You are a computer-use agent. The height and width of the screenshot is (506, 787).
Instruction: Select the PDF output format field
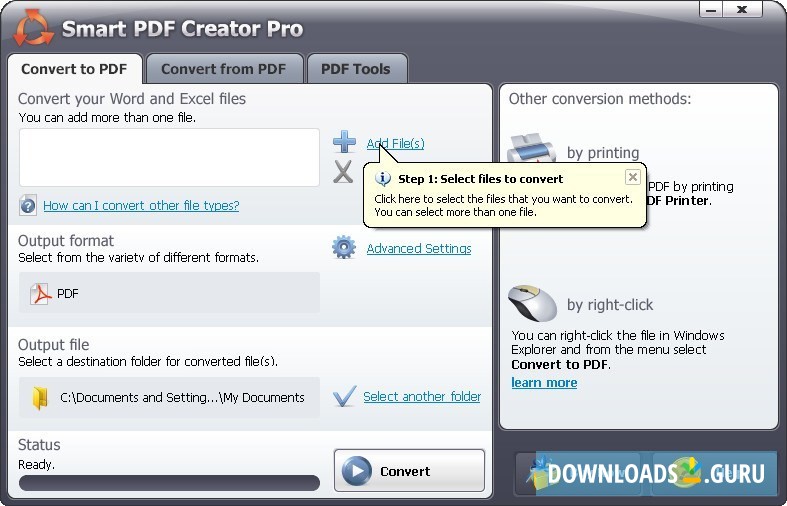[169, 293]
